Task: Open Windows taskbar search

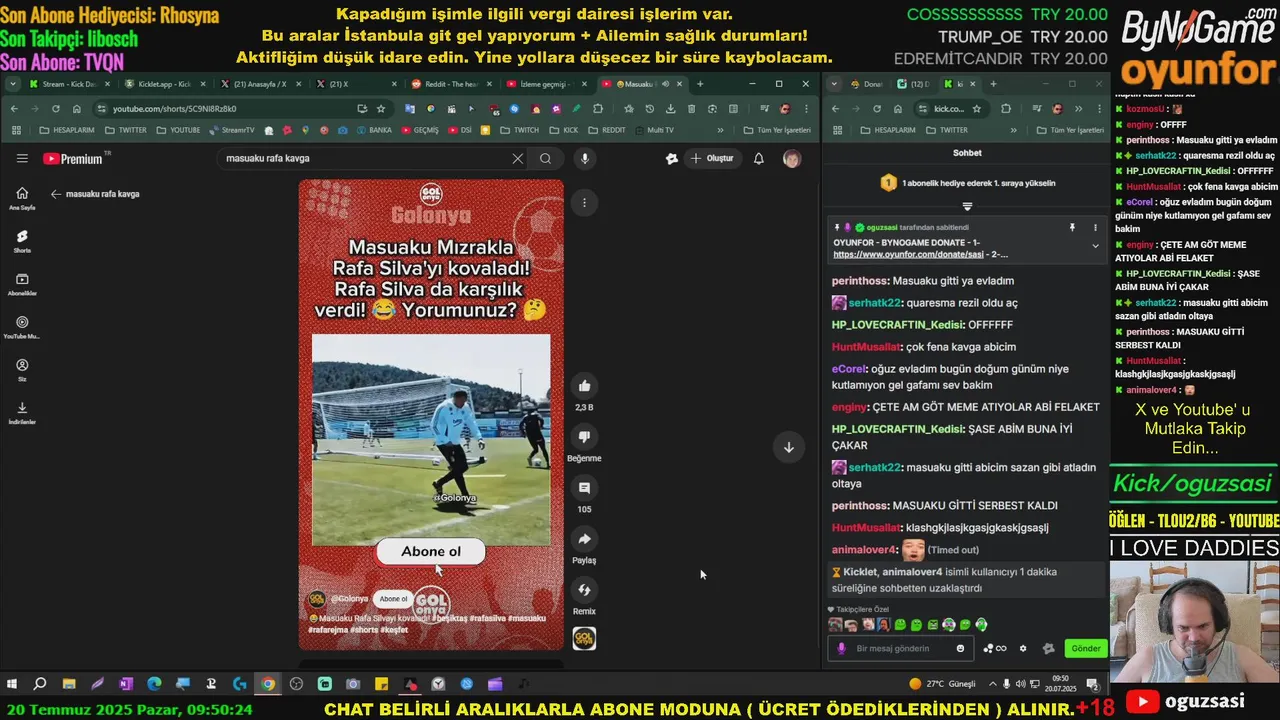Action: pyautogui.click(x=40, y=684)
